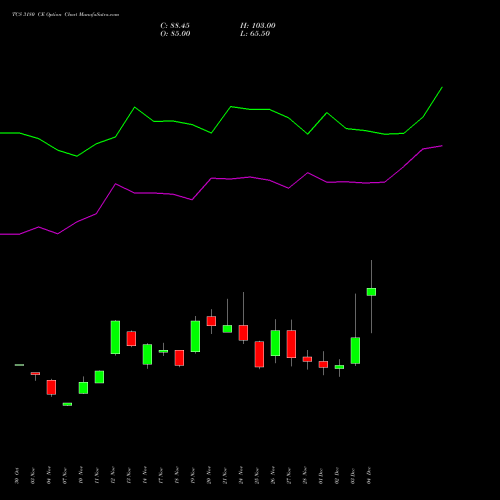Select the tall green 12 Nov candle
500x500 pixels.
[x=115, y=337]
